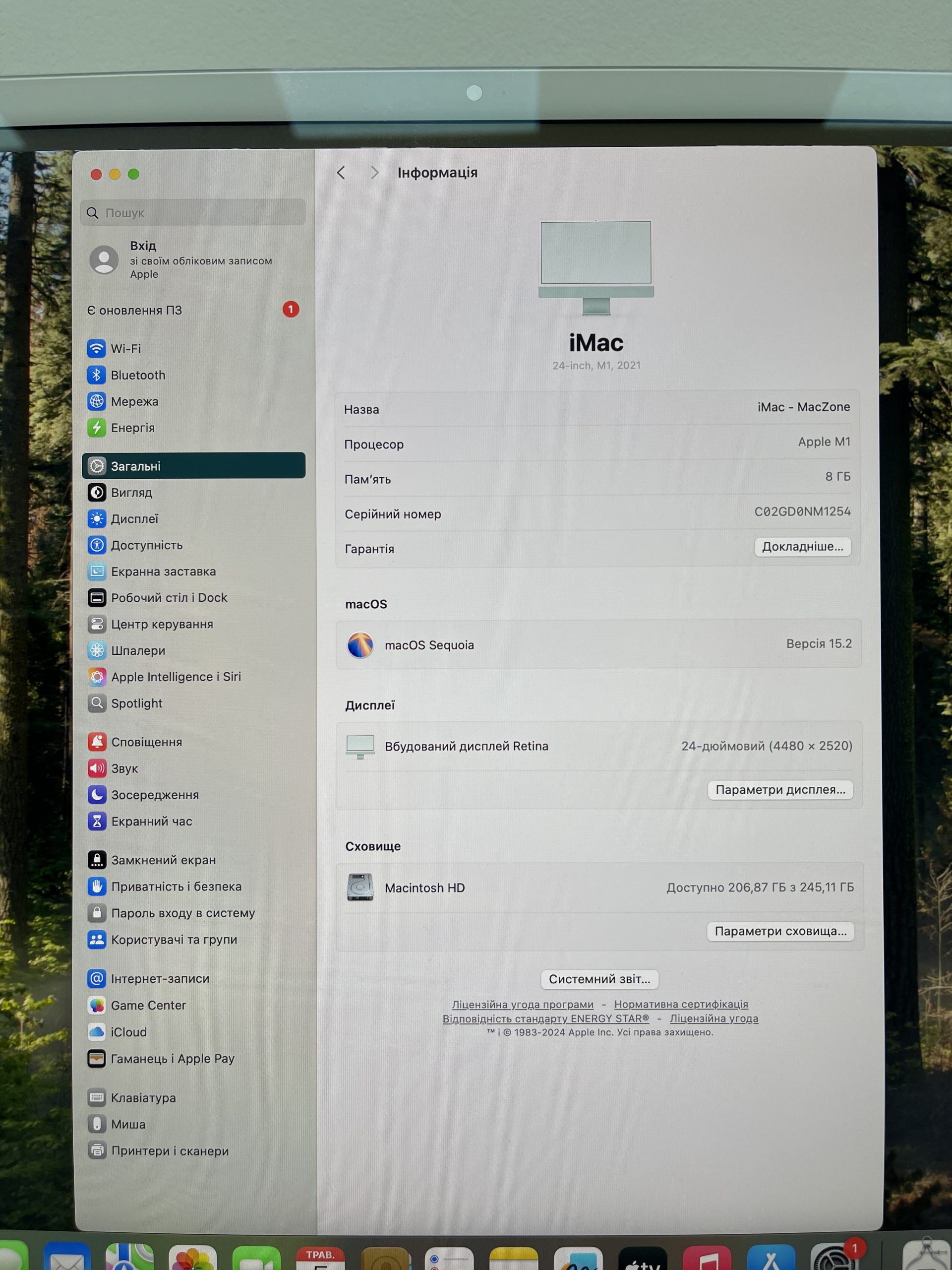Click built-in Retina display icon
The width and height of the screenshot is (952, 1270).
point(360,747)
